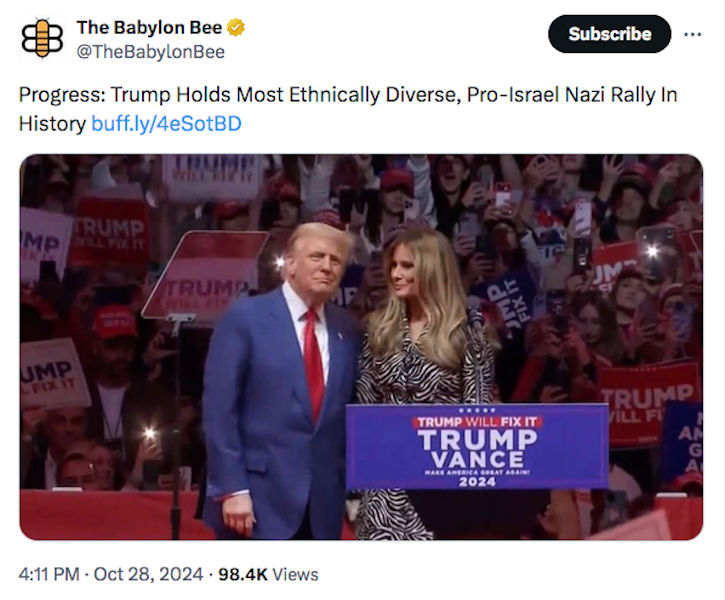Screen dimensions: 725x600
Task: Follow the buff.ly/4eSotBD link
Action: [x=166, y=123]
